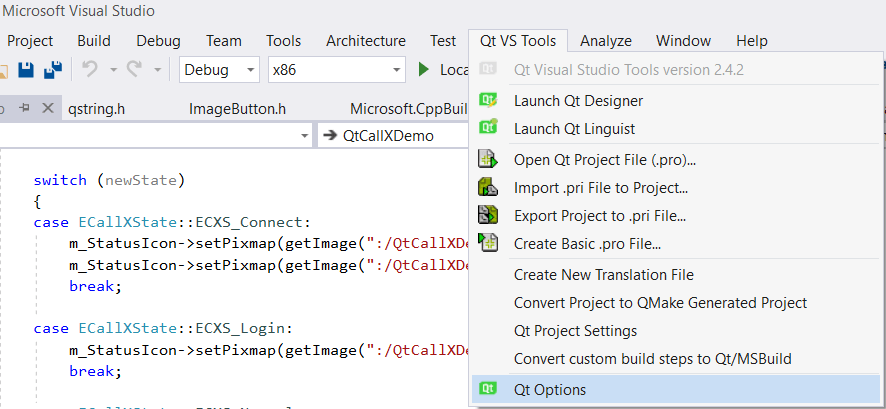This screenshot has height=409, width=886.
Task: Choose Export Project to .pri File
Action: [676, 216]
